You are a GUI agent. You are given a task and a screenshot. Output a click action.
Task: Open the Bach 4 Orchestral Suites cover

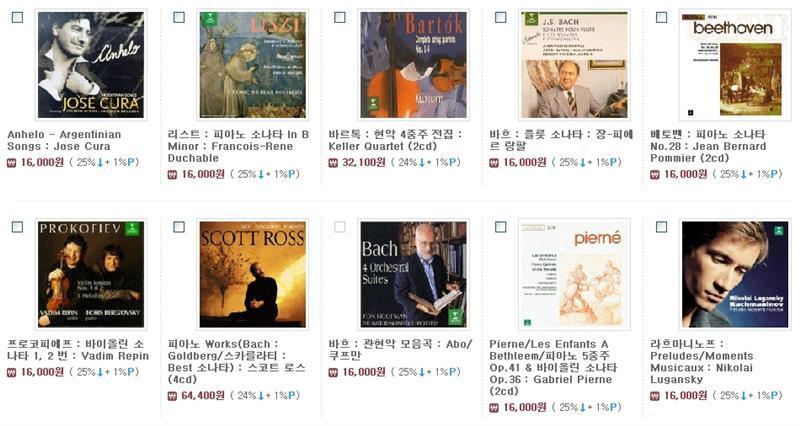pos(413,274)
